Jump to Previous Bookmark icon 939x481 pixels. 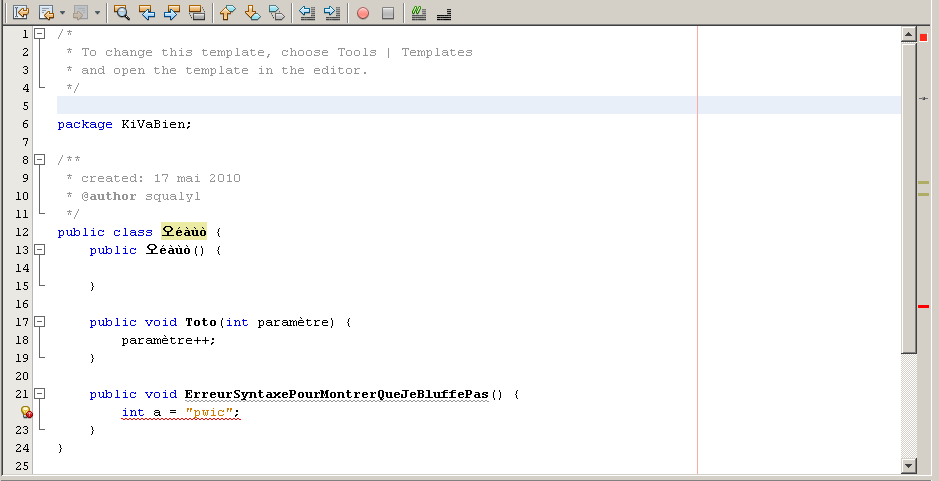pyautogui.click(x=227, y=13)
